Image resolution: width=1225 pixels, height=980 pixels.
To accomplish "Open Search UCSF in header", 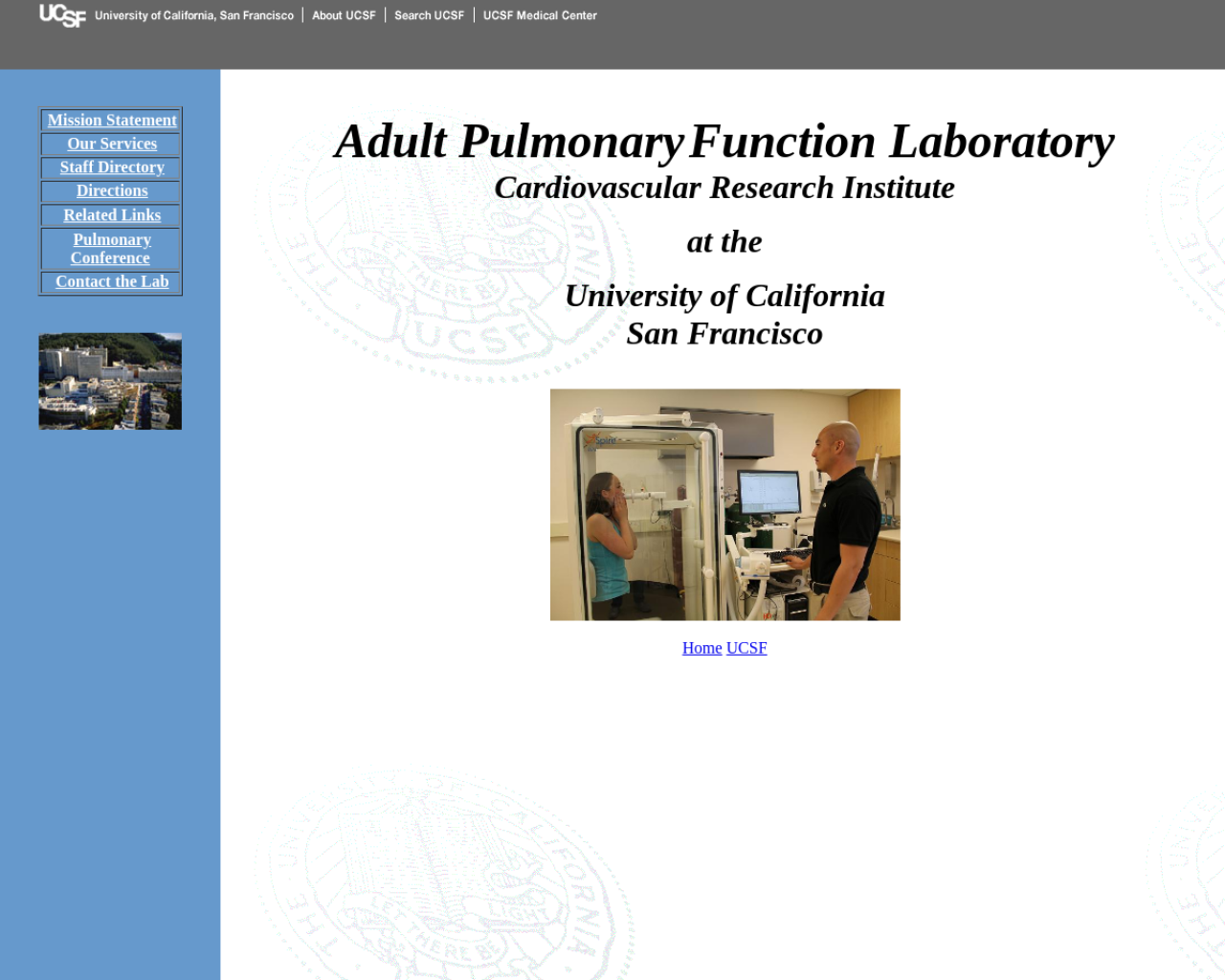I will 429,15.
